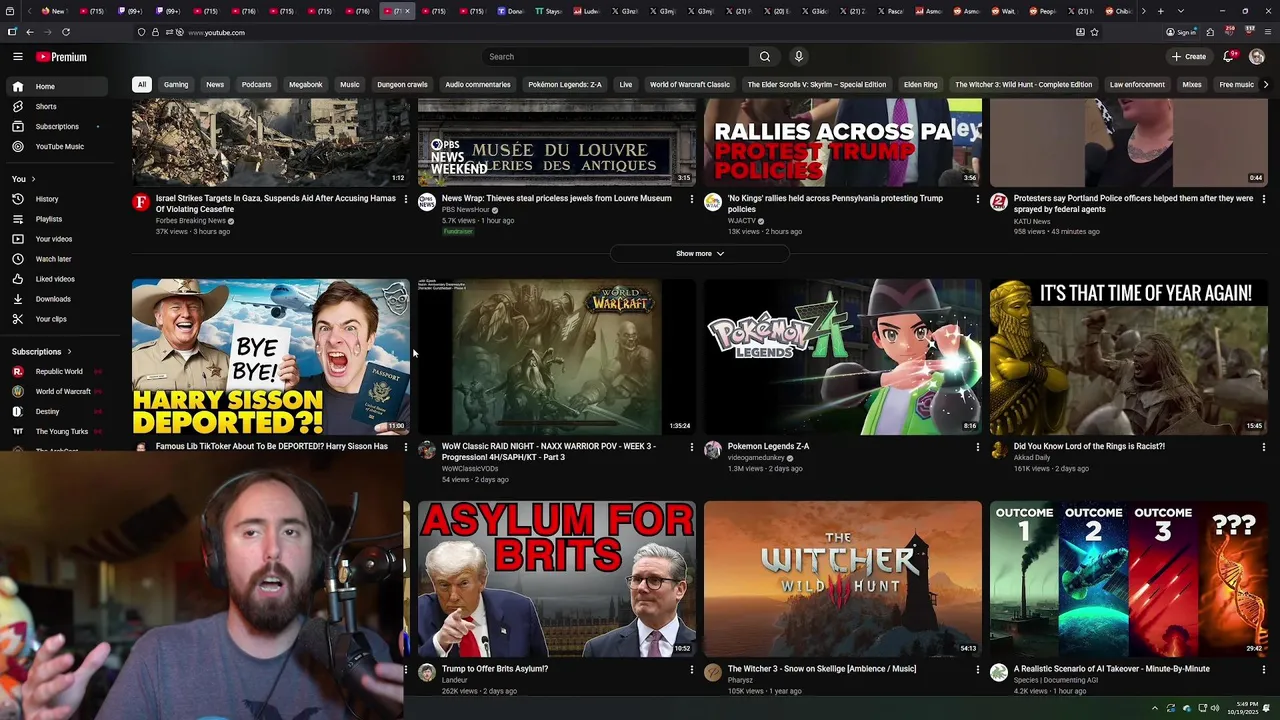Start voice search with microphone
The height and width of the screenshot is (720, 1280).
tap(798, 57)
